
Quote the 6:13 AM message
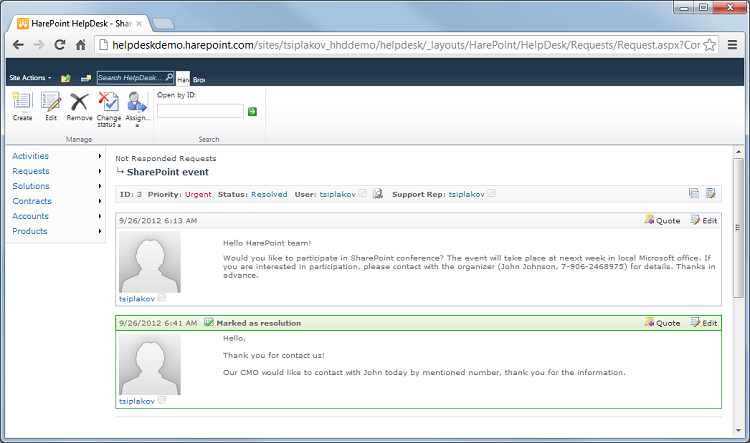tap(662, 220)
